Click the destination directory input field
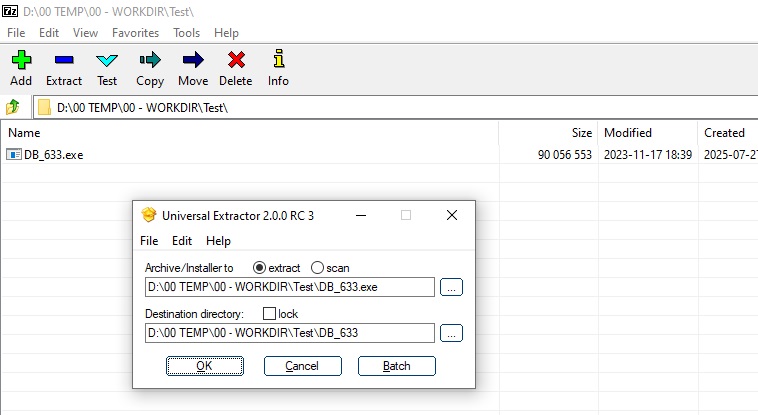 point(290,333)
